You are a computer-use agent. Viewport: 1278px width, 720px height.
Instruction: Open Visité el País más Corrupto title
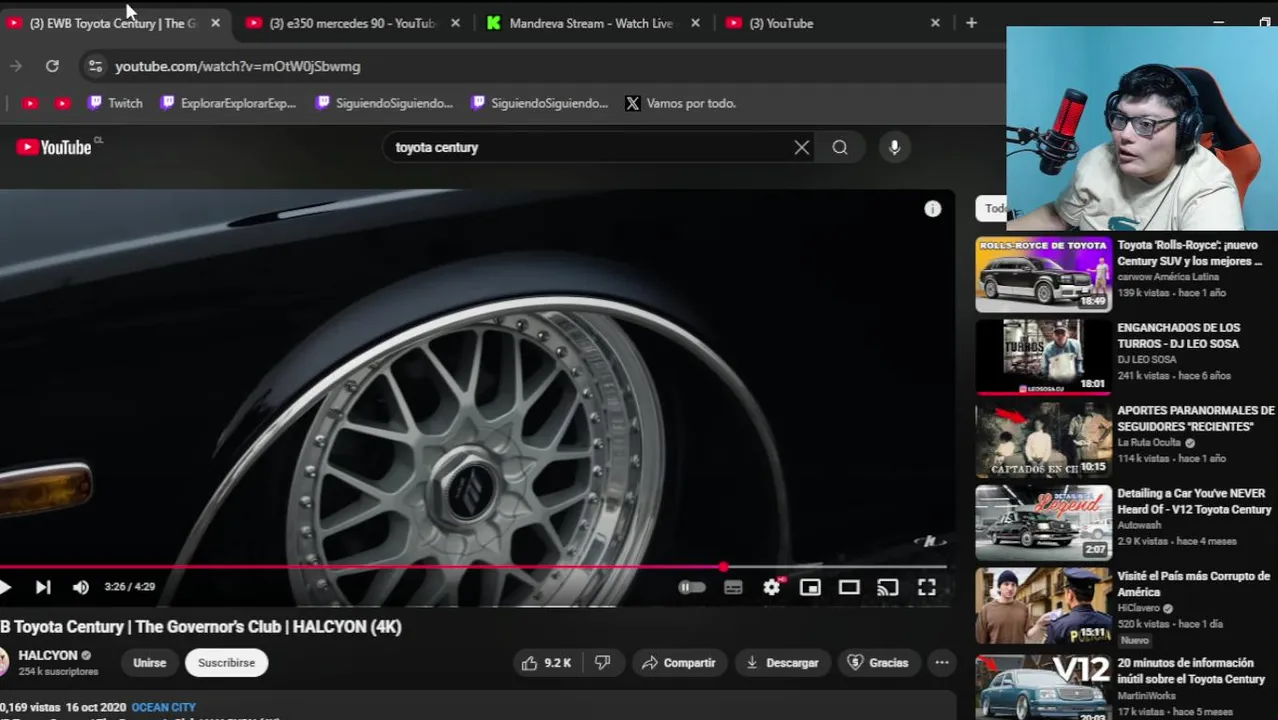pyautogui.click(x=1194, y=584)
